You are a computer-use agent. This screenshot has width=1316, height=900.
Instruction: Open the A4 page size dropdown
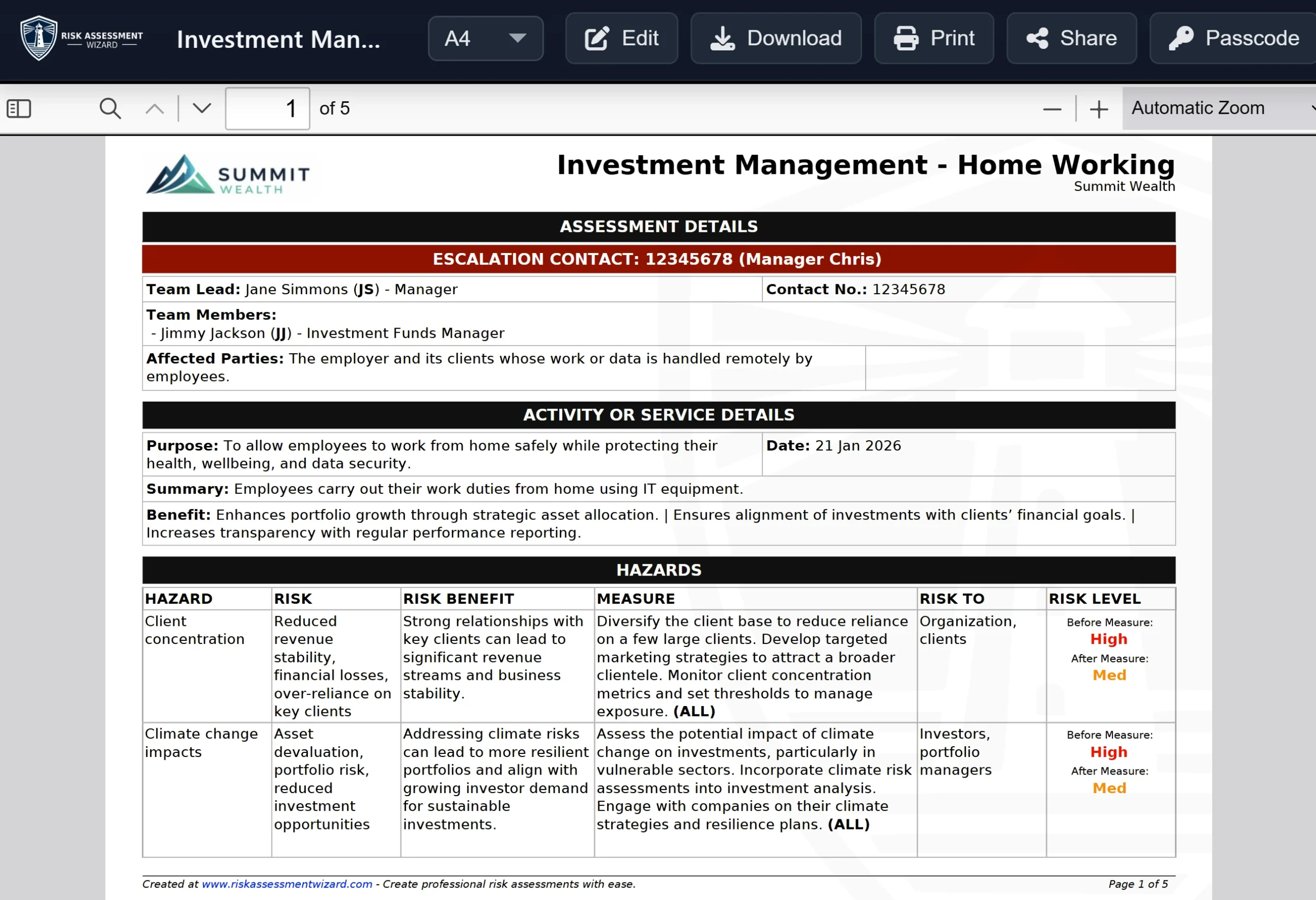[x=485, y=39]
